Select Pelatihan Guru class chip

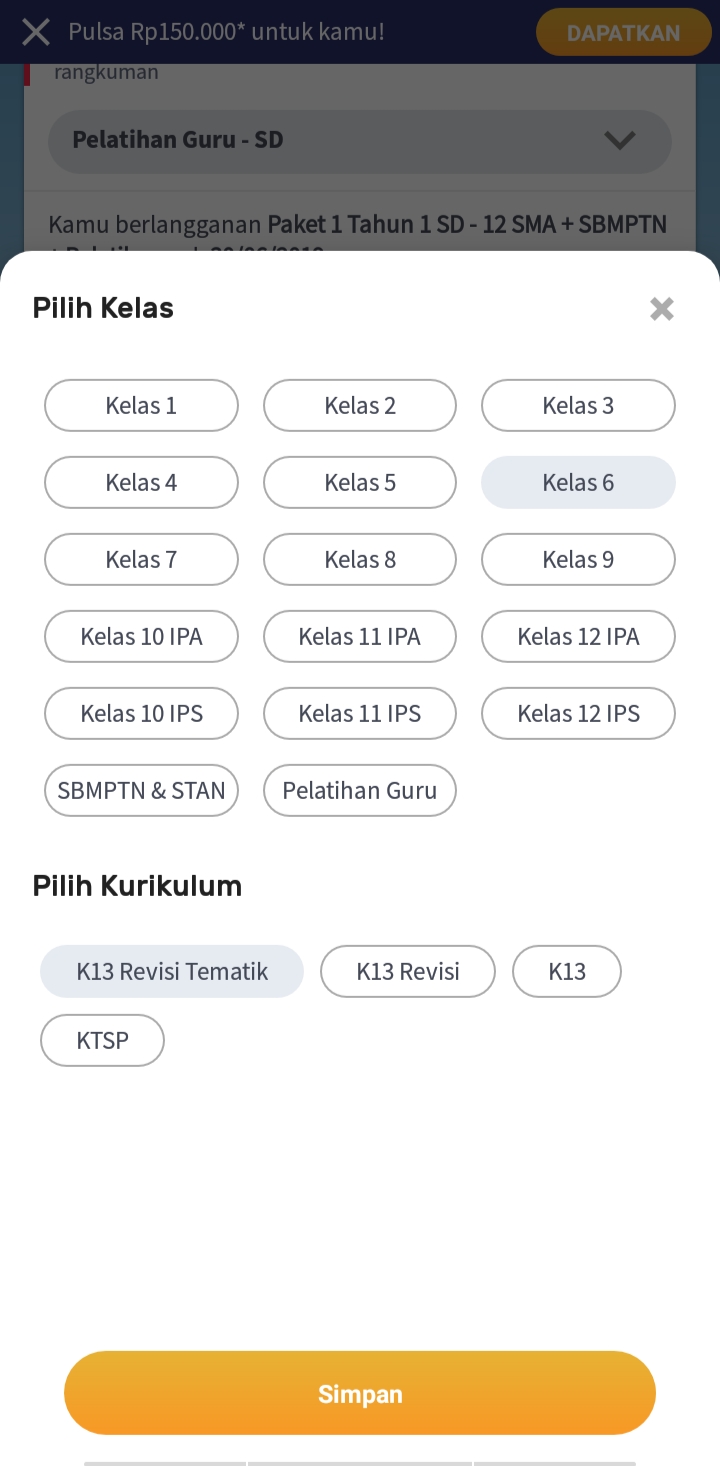[x=359, y=790]
